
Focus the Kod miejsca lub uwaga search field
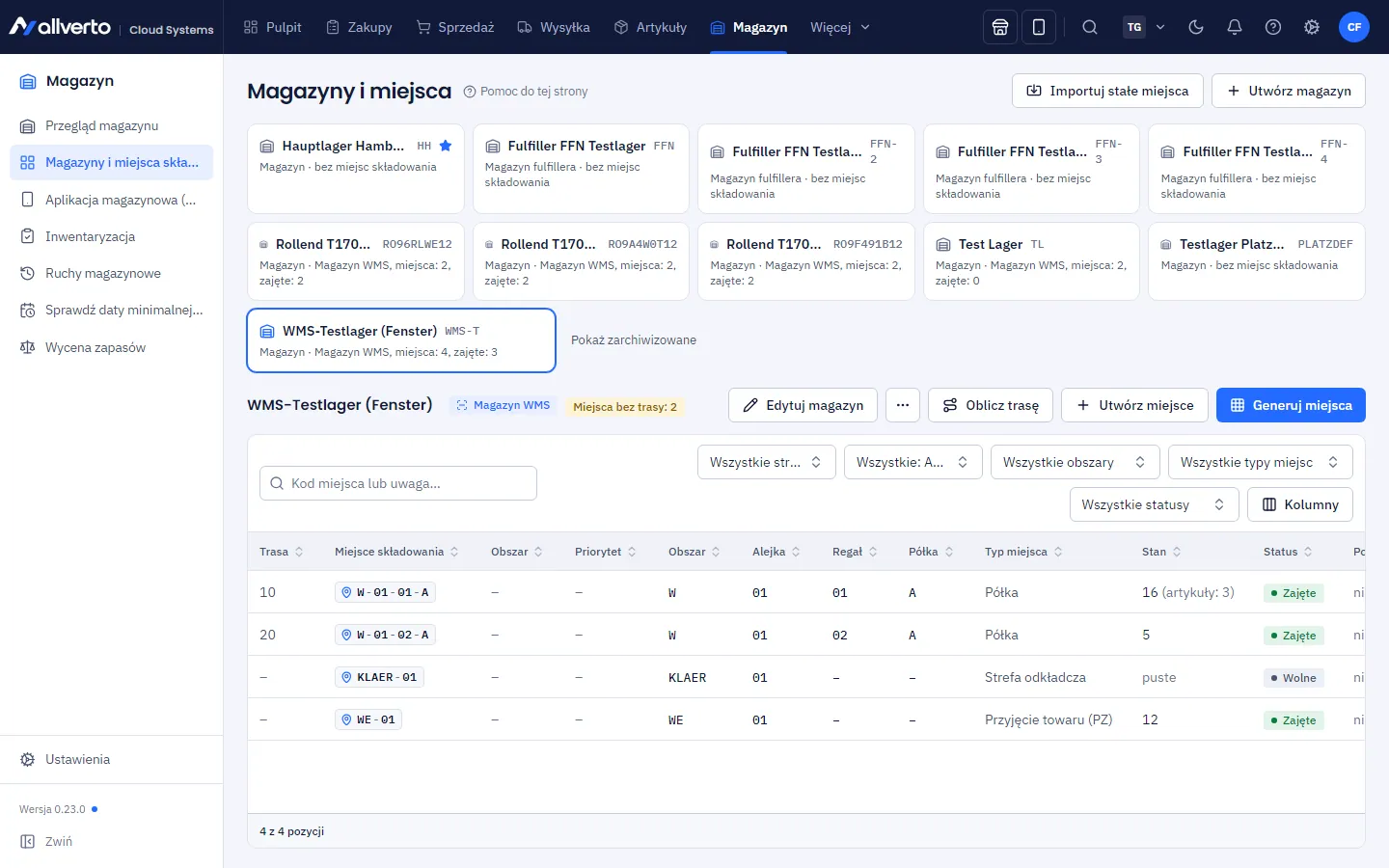(398, 483)
